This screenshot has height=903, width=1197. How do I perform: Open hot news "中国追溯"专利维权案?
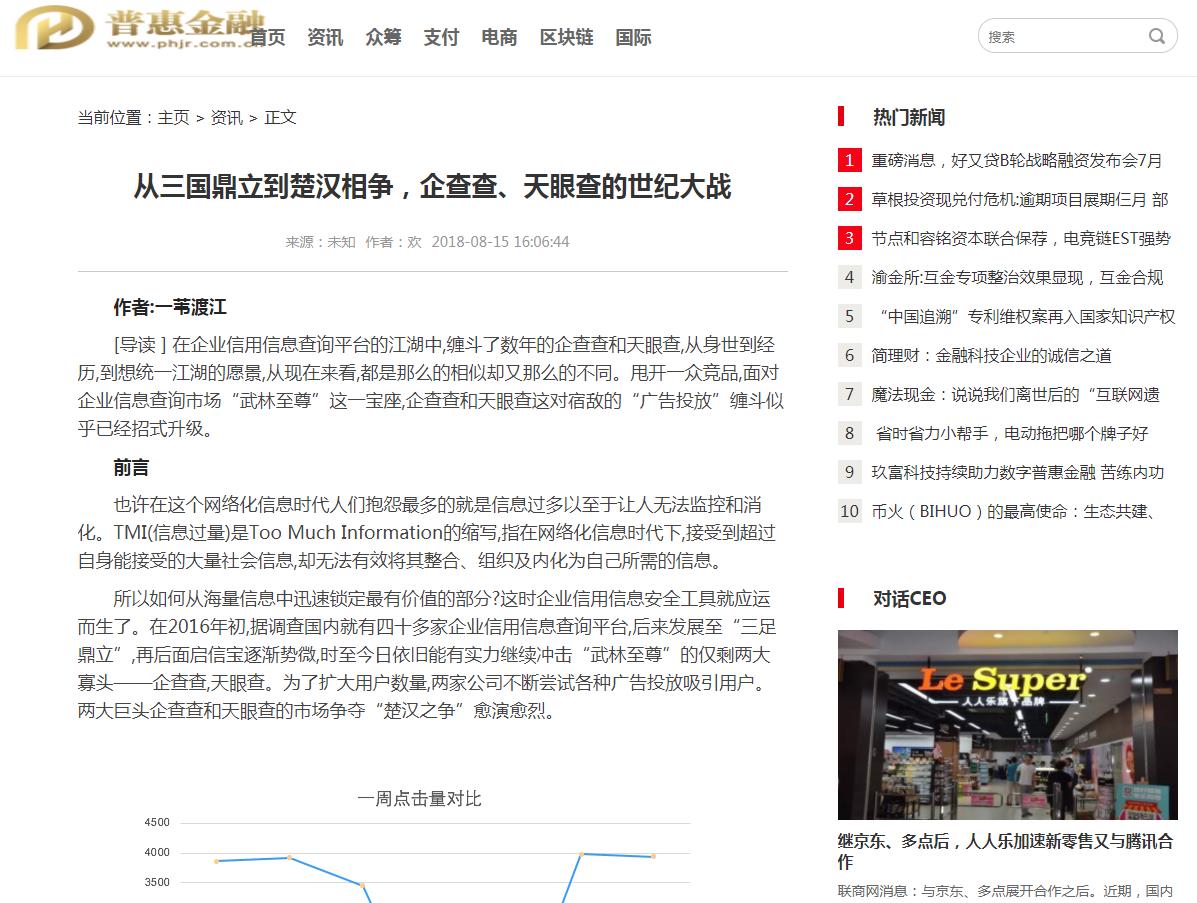1026,316
